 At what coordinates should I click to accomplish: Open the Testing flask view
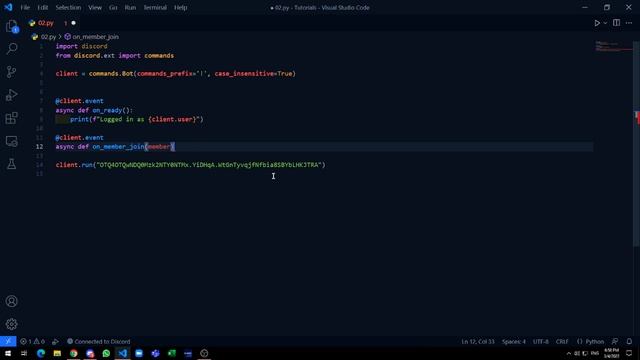pos(11,164)
